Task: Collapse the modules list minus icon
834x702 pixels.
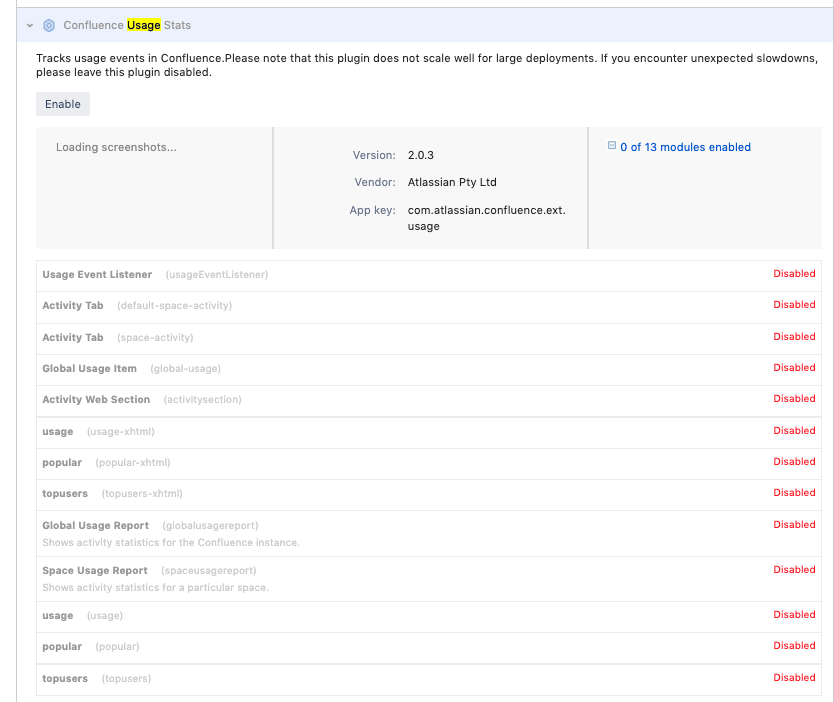Action: (612, 146)
